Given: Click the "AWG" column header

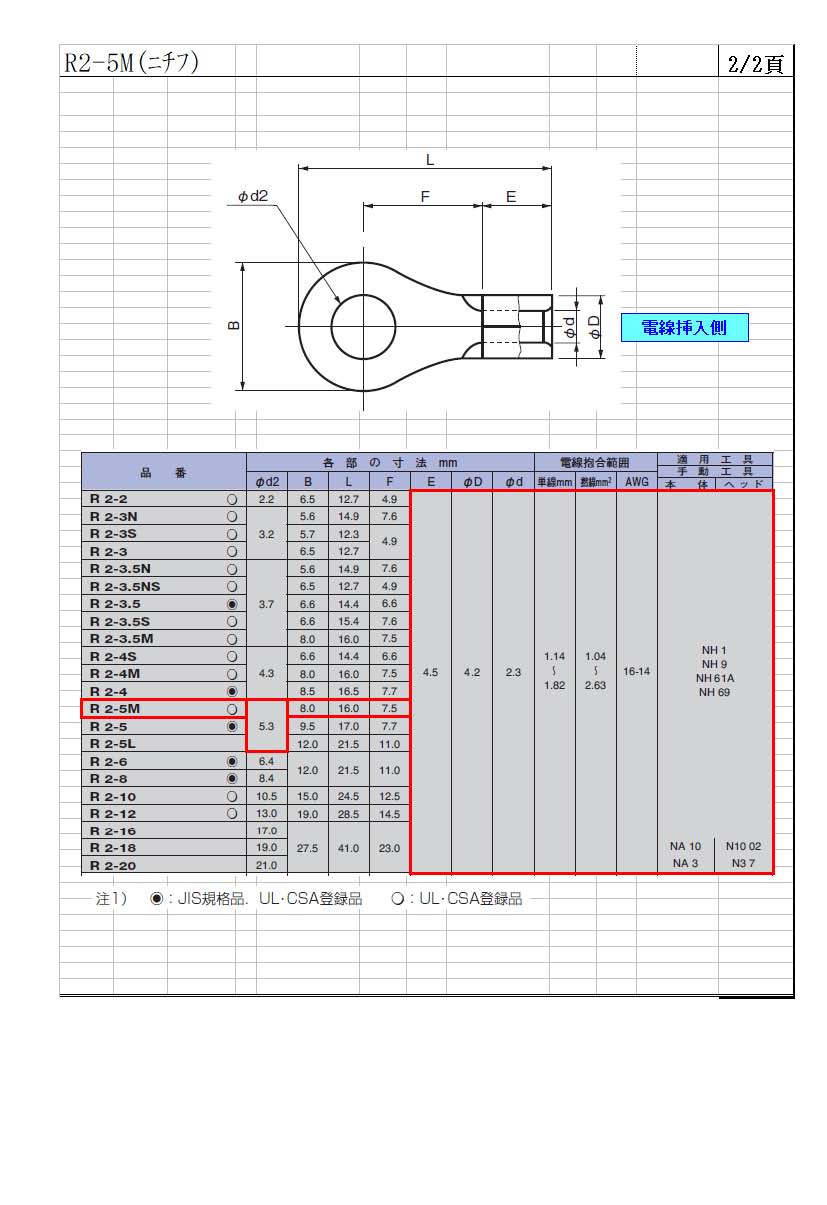Looking at the screenshot, I should coord(636,481).
